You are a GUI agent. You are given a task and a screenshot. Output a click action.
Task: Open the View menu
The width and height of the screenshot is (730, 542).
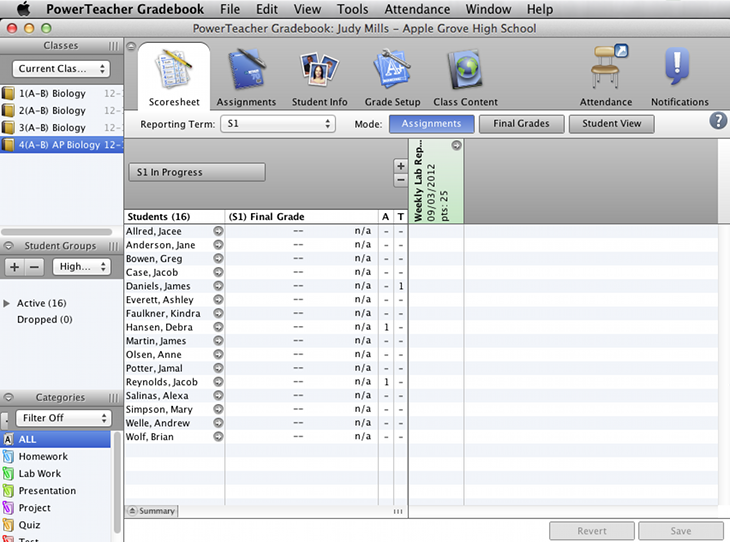tap(307, 9)
